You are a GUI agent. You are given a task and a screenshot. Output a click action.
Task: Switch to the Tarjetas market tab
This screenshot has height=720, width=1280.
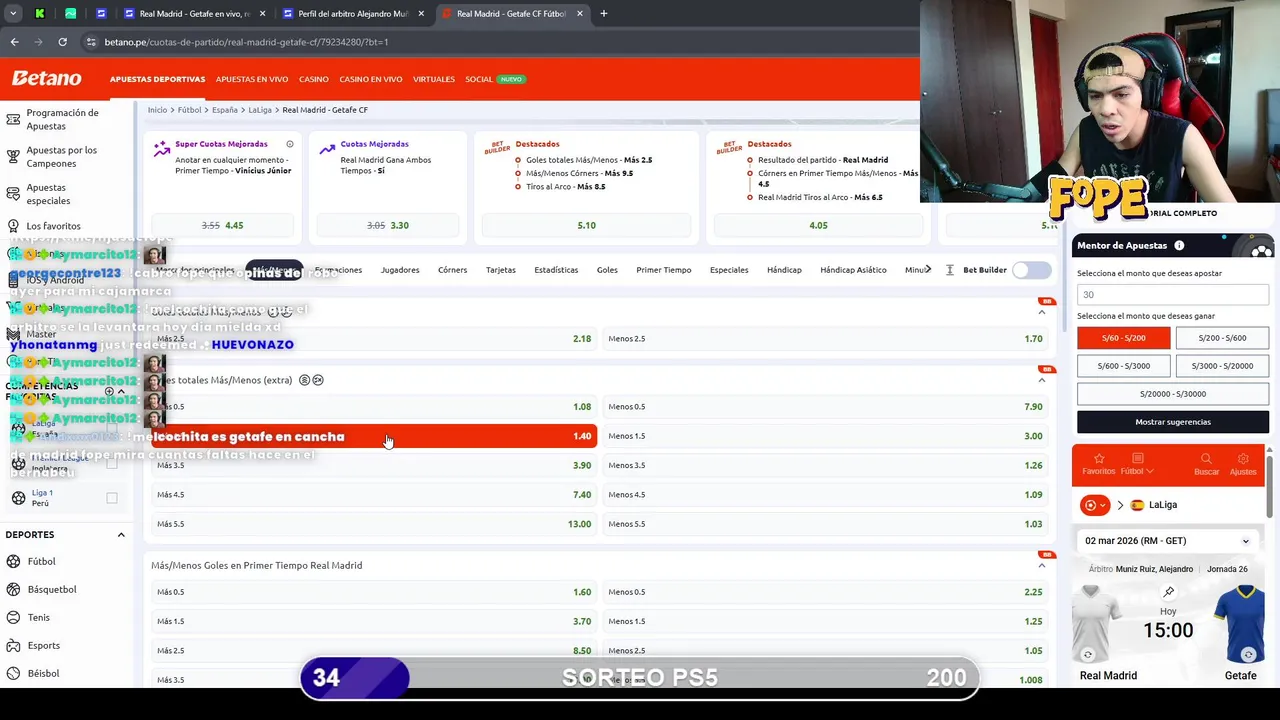(501, 270)
